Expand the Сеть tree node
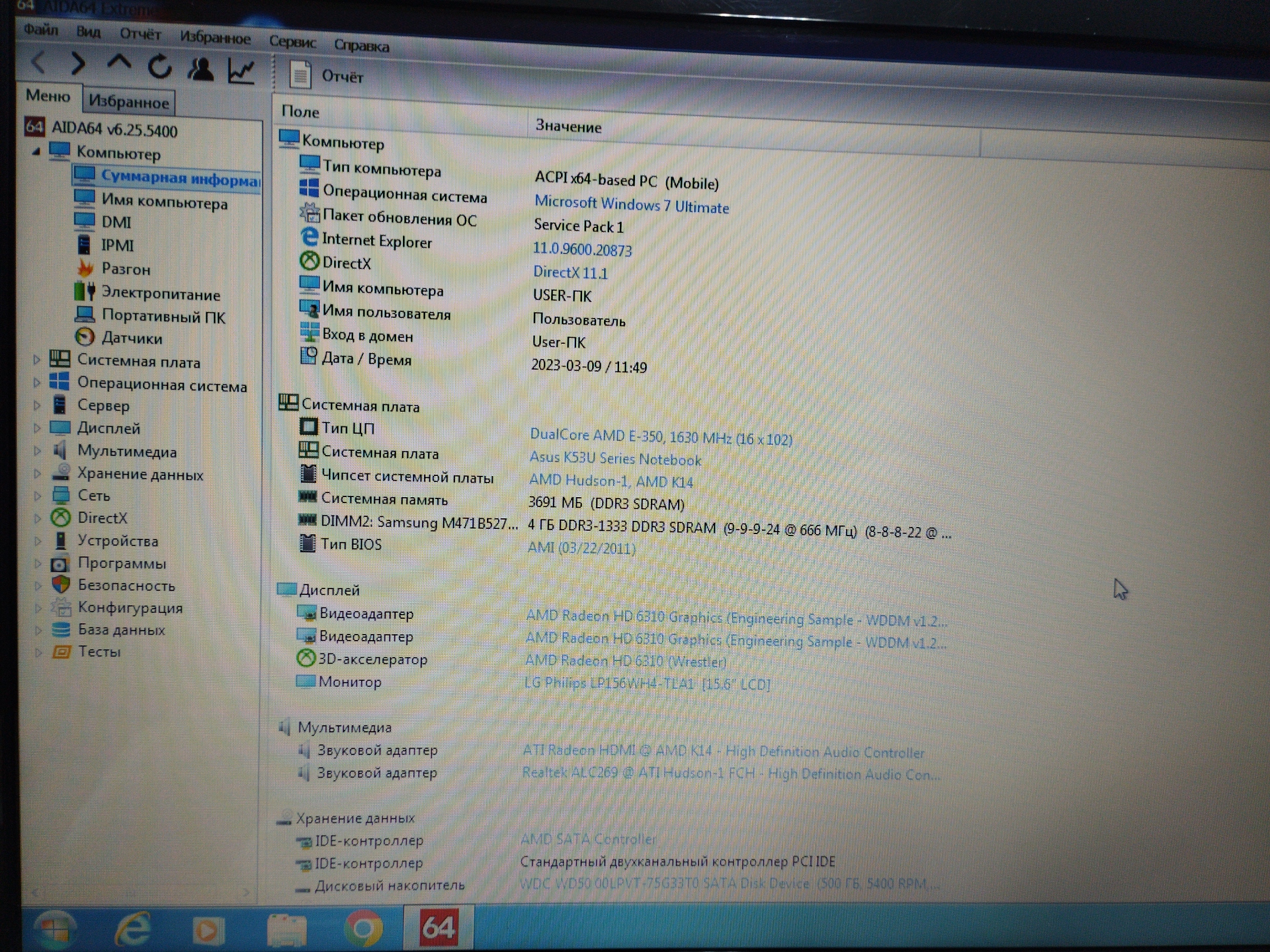1270x952 pixels. click(37, 496)
